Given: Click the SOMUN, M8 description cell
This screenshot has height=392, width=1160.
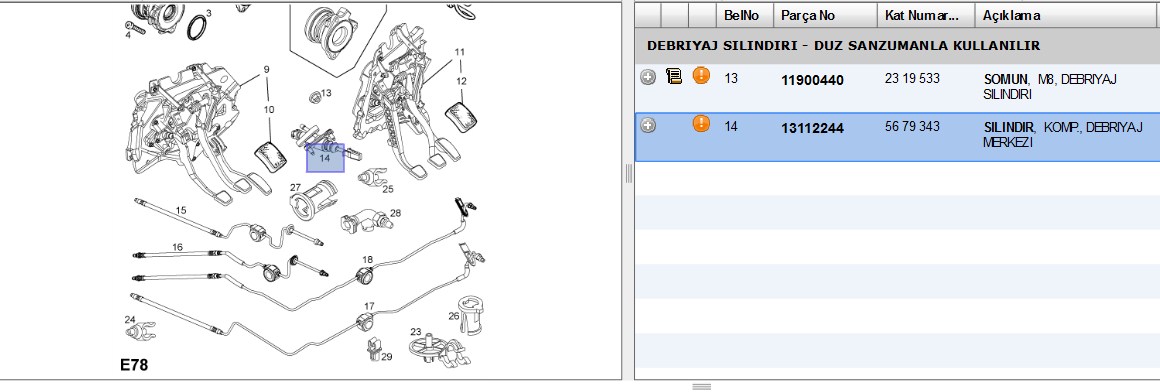Looking at the screenshot, I should (1050, 87).
